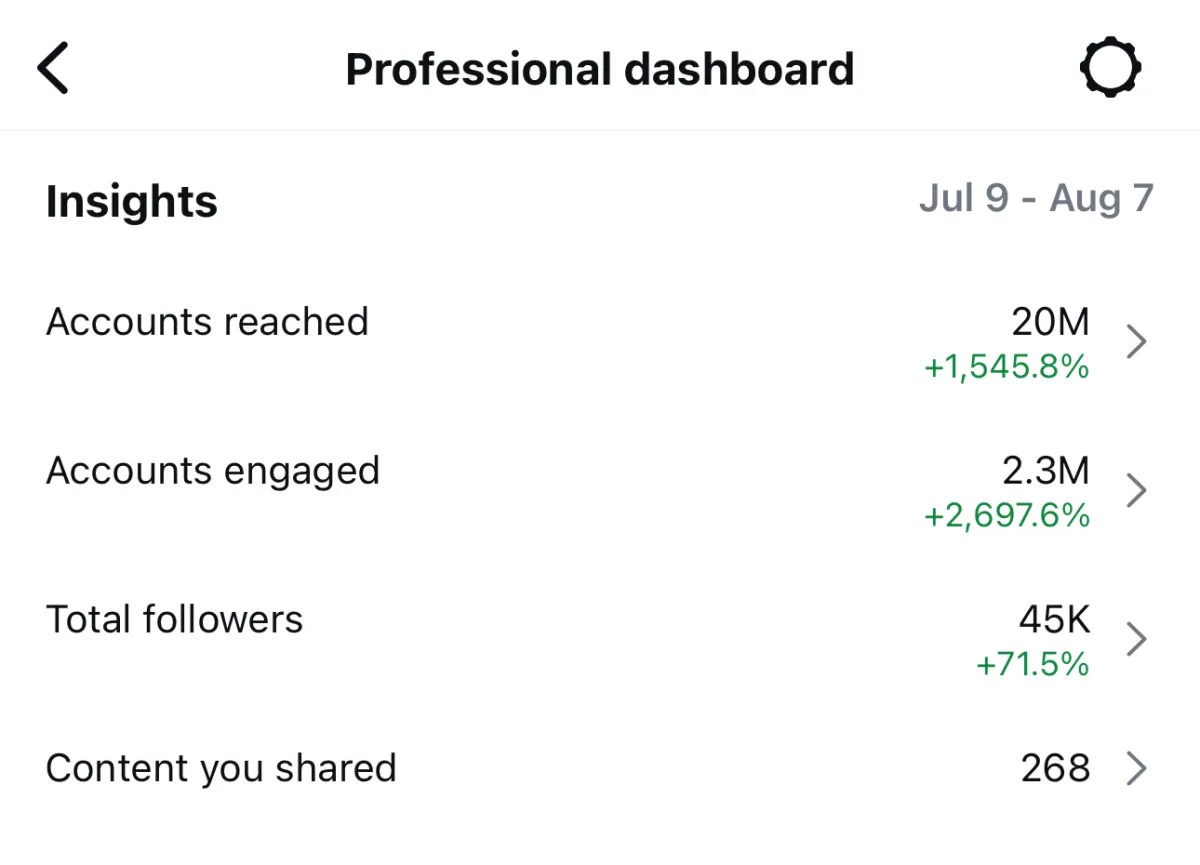Click the Insights section heading

coord(131,201)
